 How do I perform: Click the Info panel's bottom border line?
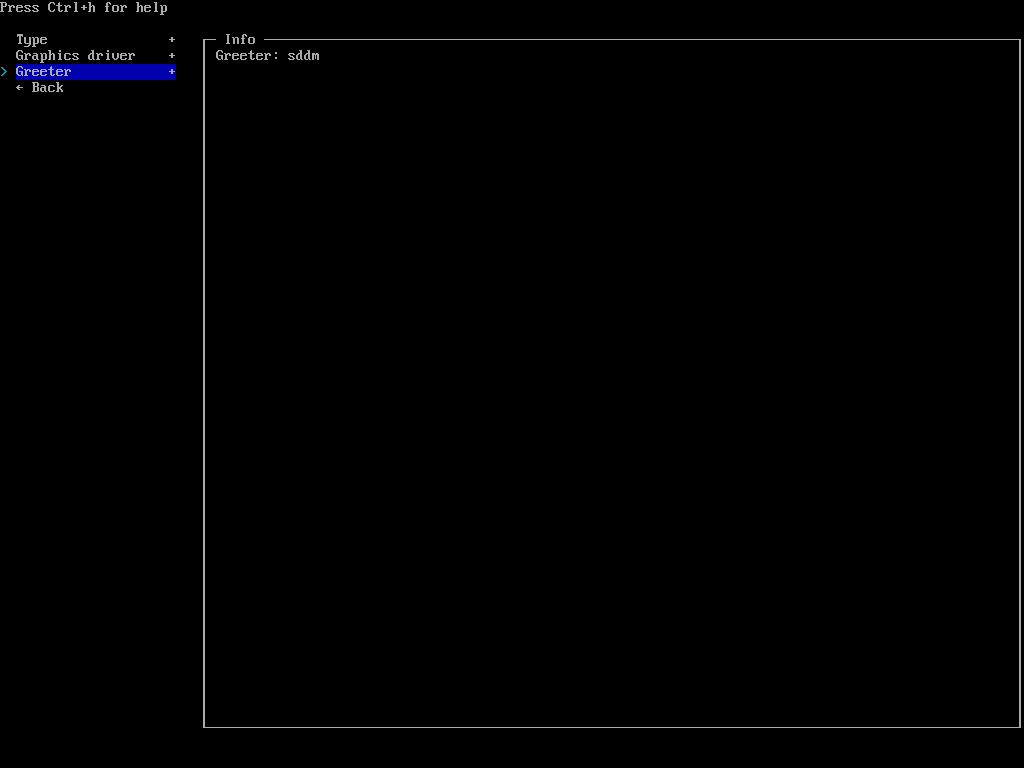611,727
